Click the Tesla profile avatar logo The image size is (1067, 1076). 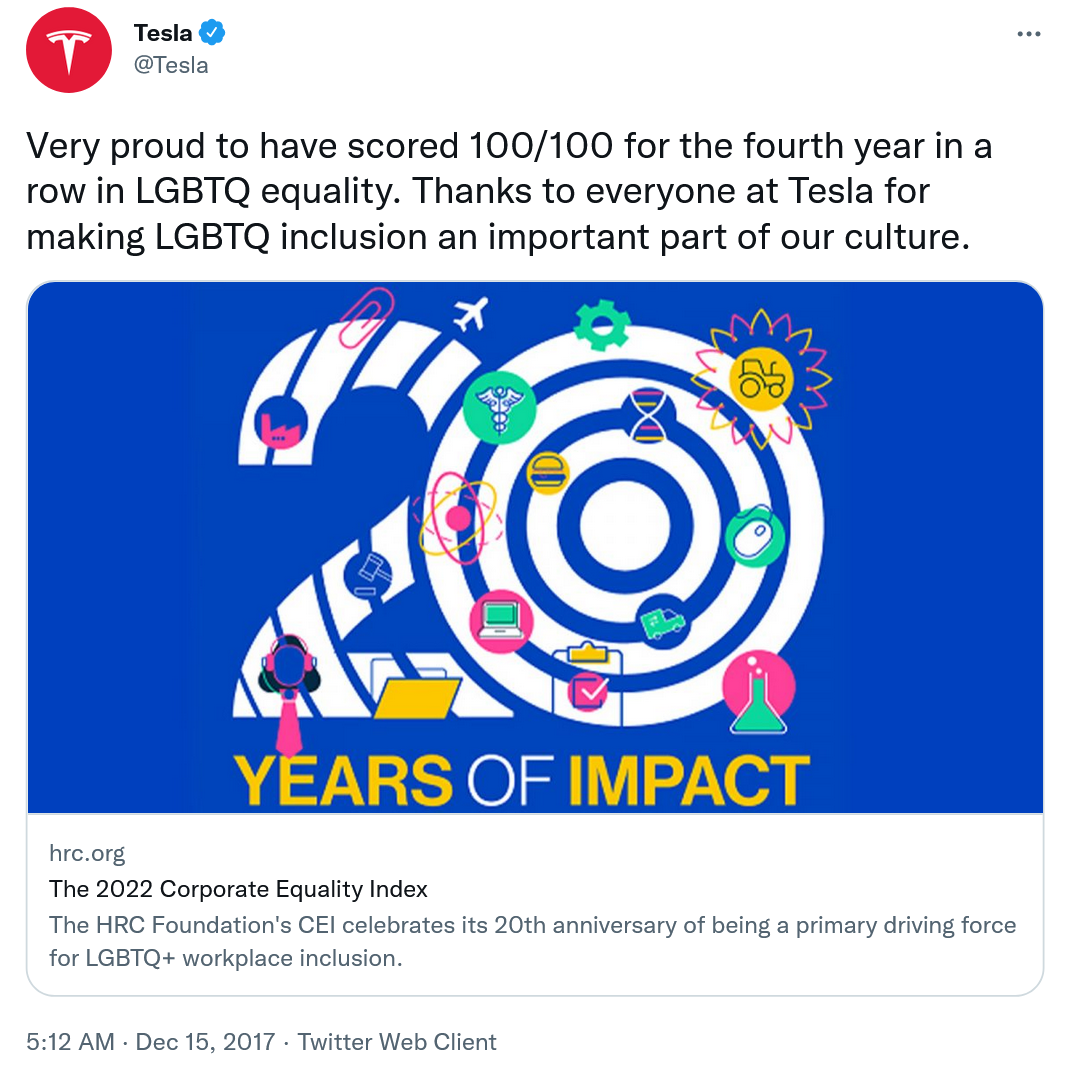[x=67, y=50]
